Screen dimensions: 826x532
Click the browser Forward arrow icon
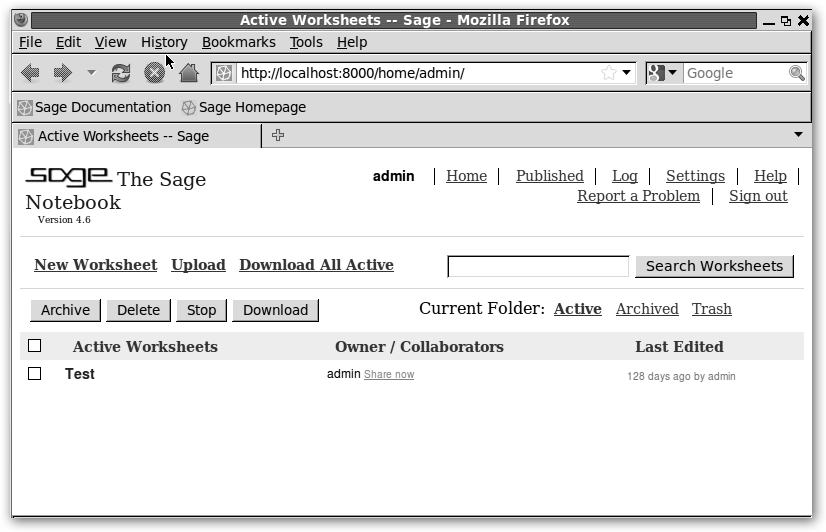point(62,73)
